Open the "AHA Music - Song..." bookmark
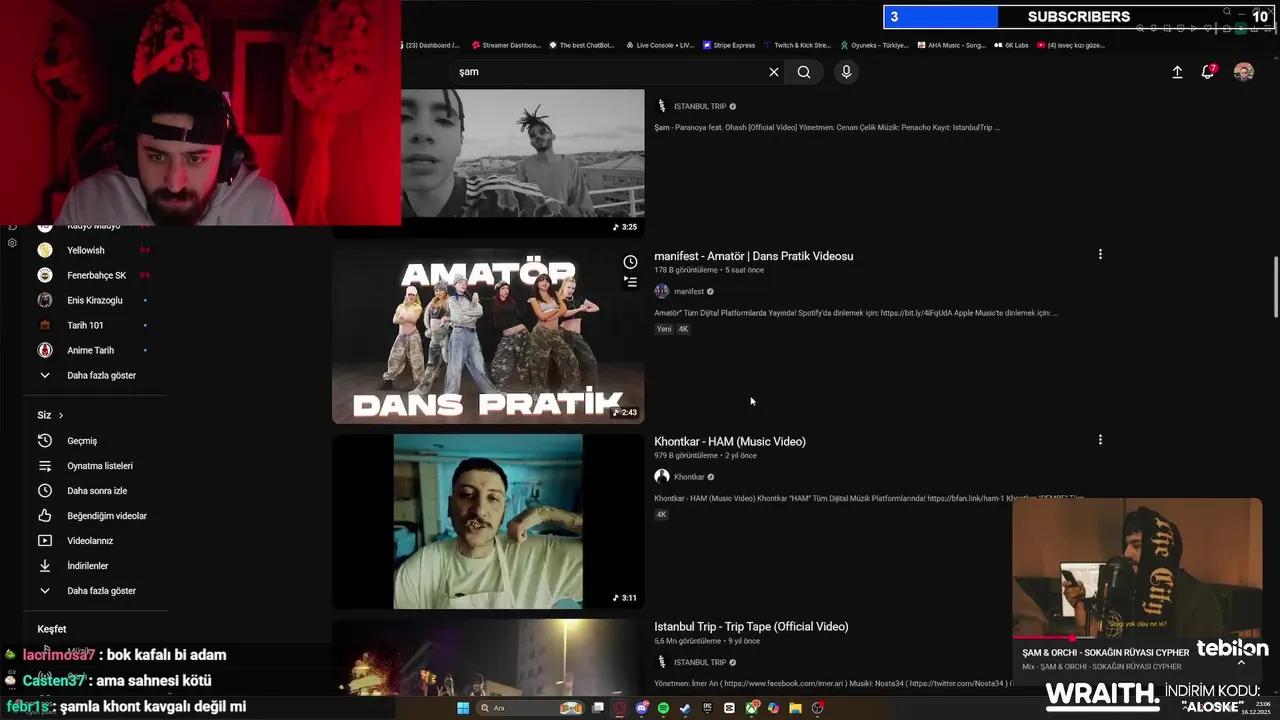This screenshot has width=1280, height=720. tap(951, 45)
